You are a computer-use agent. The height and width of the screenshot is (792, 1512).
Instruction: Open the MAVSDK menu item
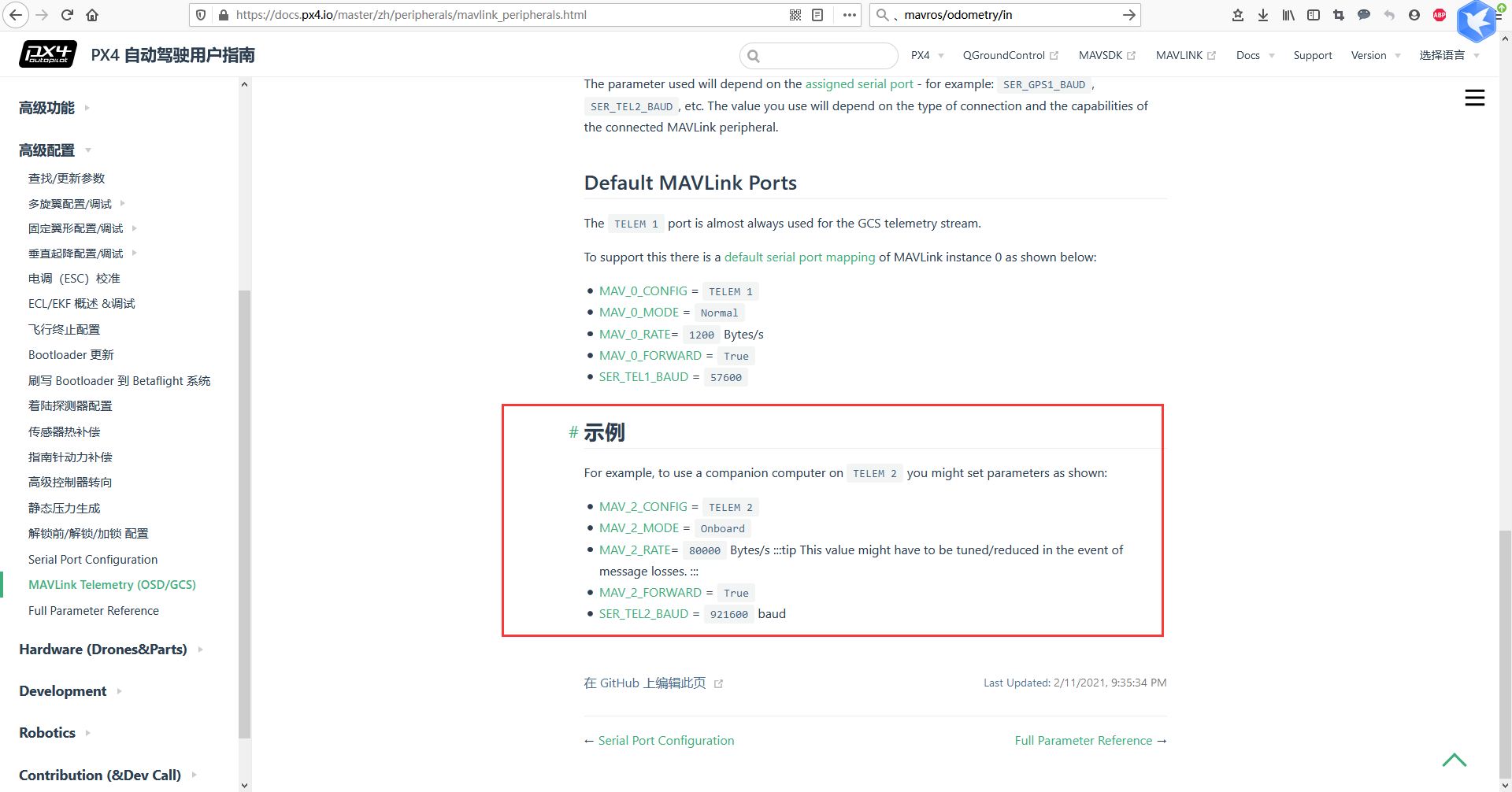pyautogui.click(x=1100, y=55)
